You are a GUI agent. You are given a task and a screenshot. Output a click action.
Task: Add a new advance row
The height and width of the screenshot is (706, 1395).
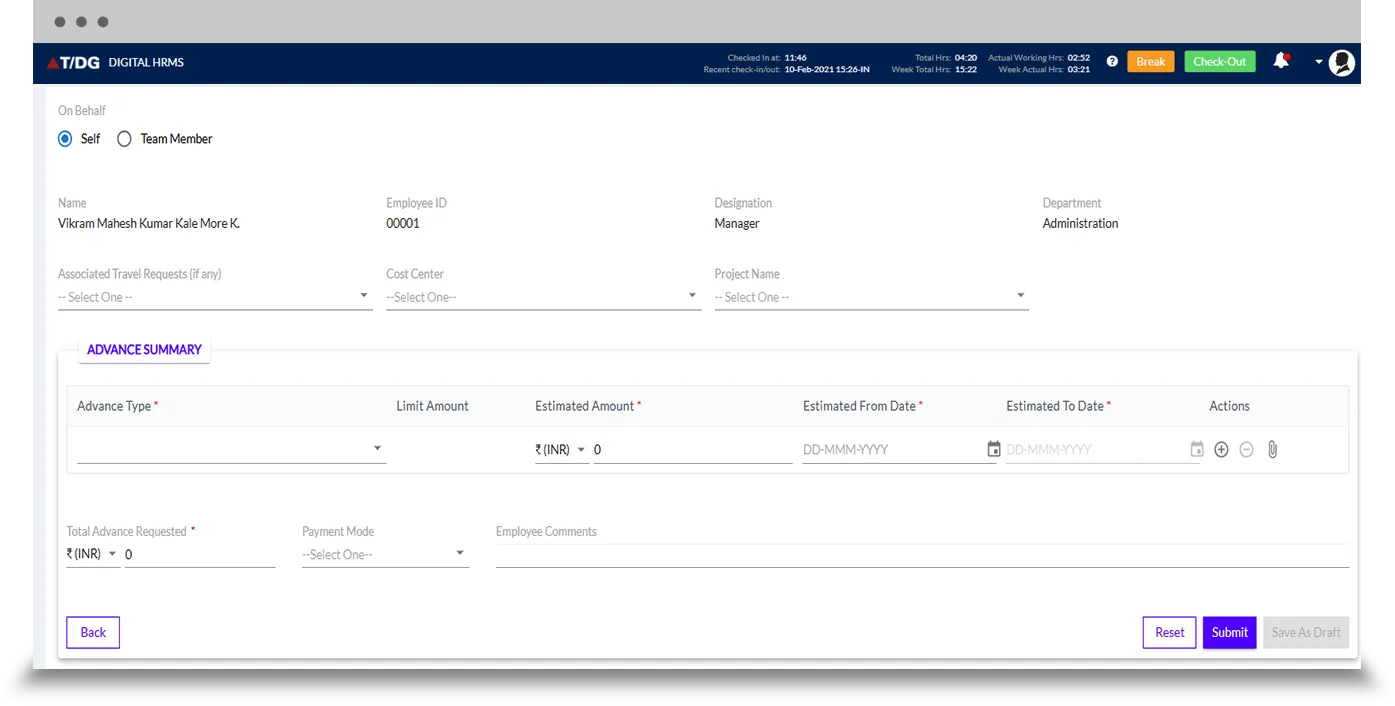coord(1221,450)
